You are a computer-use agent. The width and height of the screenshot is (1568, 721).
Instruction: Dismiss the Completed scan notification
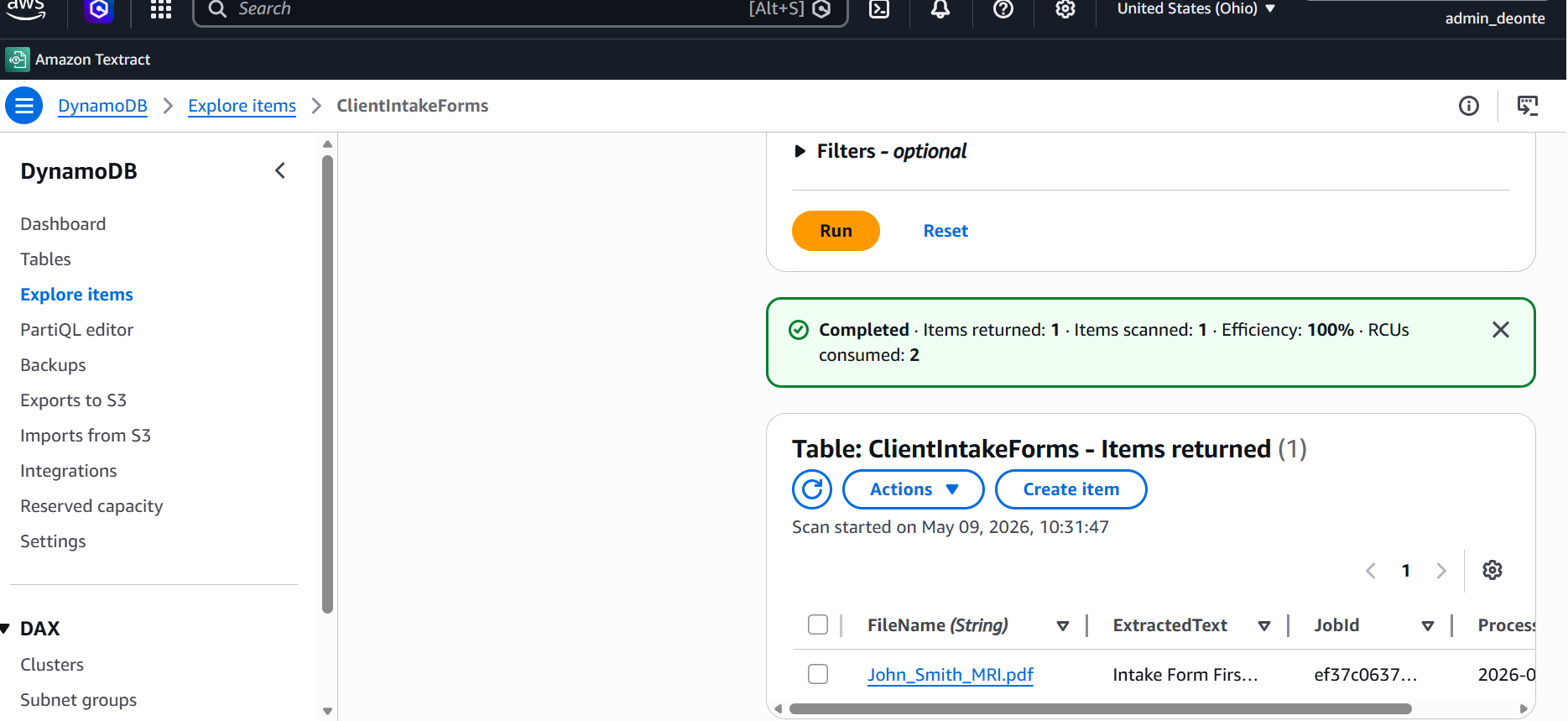coord(1501,330)
